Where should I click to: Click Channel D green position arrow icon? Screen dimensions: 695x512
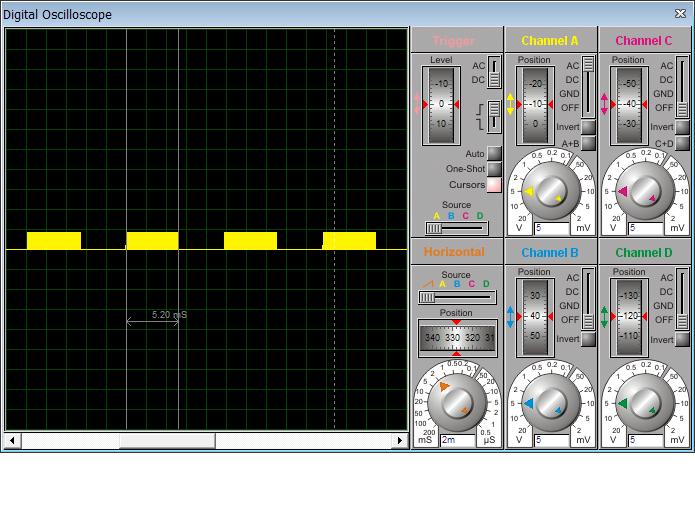[x=605, y=317]
